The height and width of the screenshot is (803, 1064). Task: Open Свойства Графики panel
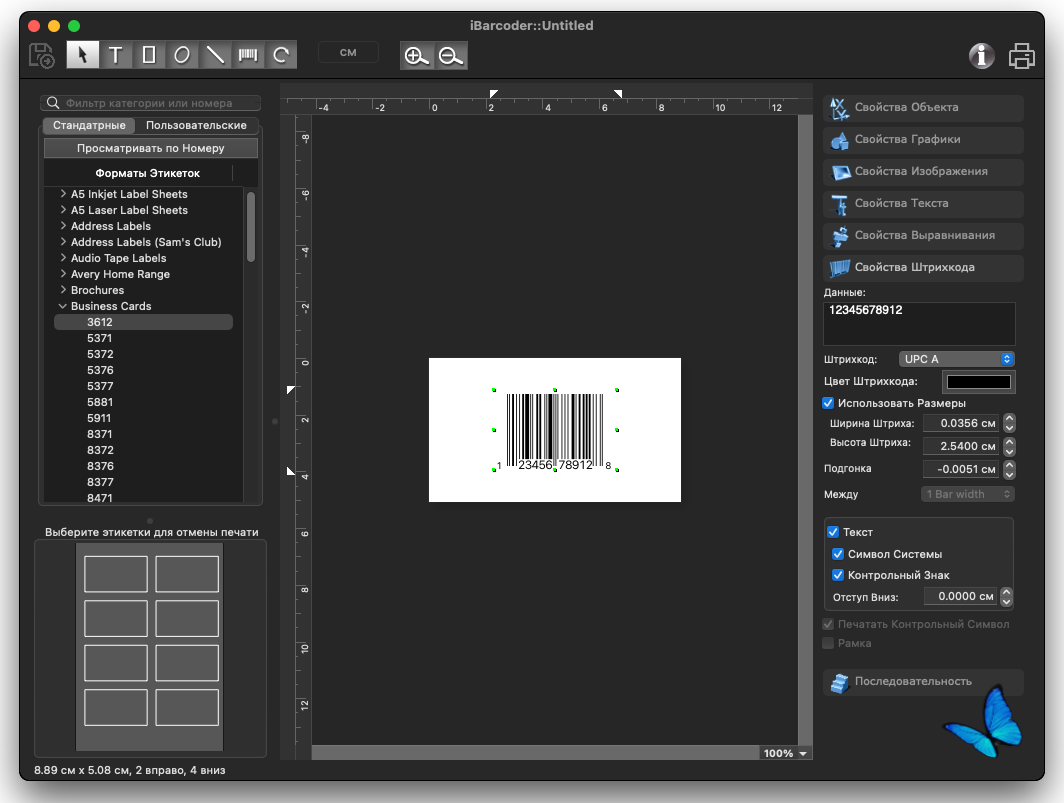[920, 140]
